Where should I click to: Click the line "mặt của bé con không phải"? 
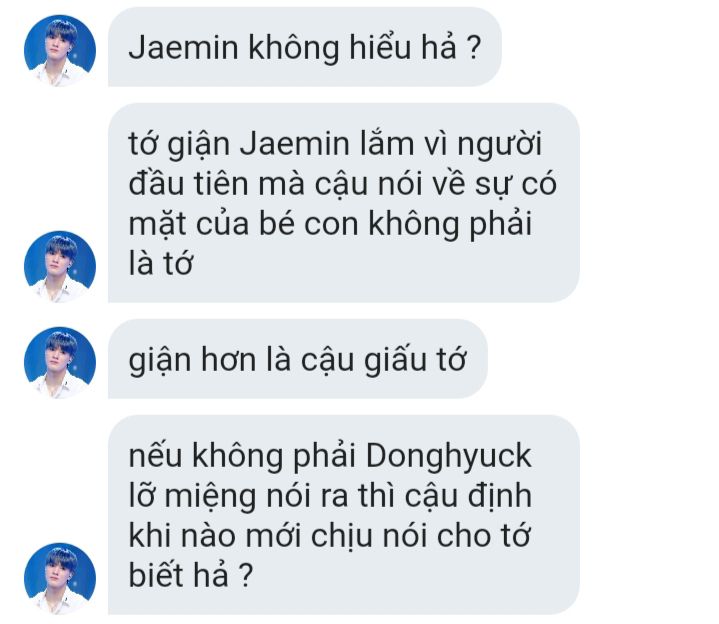(330, 224)
